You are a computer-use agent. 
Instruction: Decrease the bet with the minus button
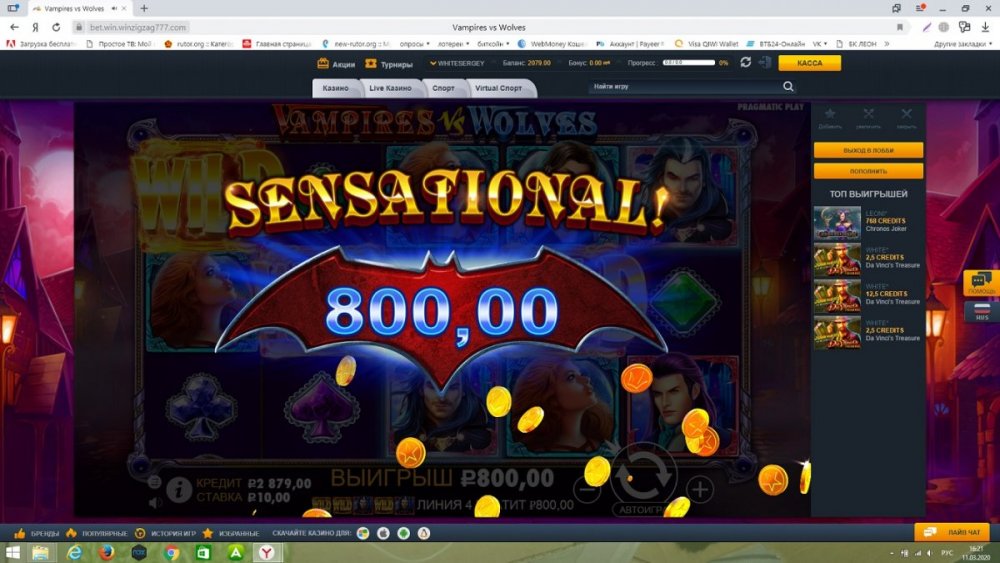tap(587, 489)
